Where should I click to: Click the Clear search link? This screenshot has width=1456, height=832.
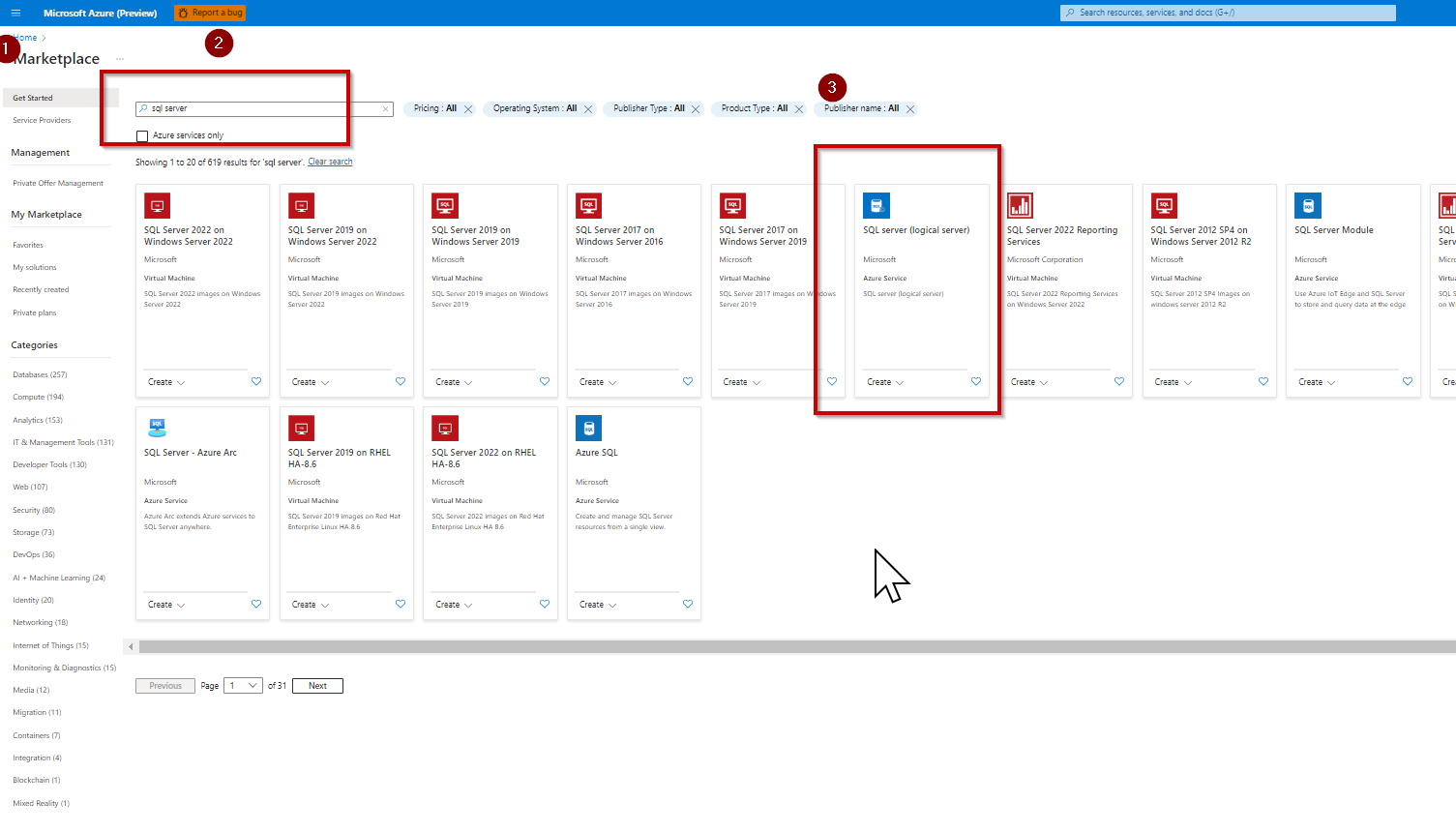pyautogui.click(x=330, y=162)
